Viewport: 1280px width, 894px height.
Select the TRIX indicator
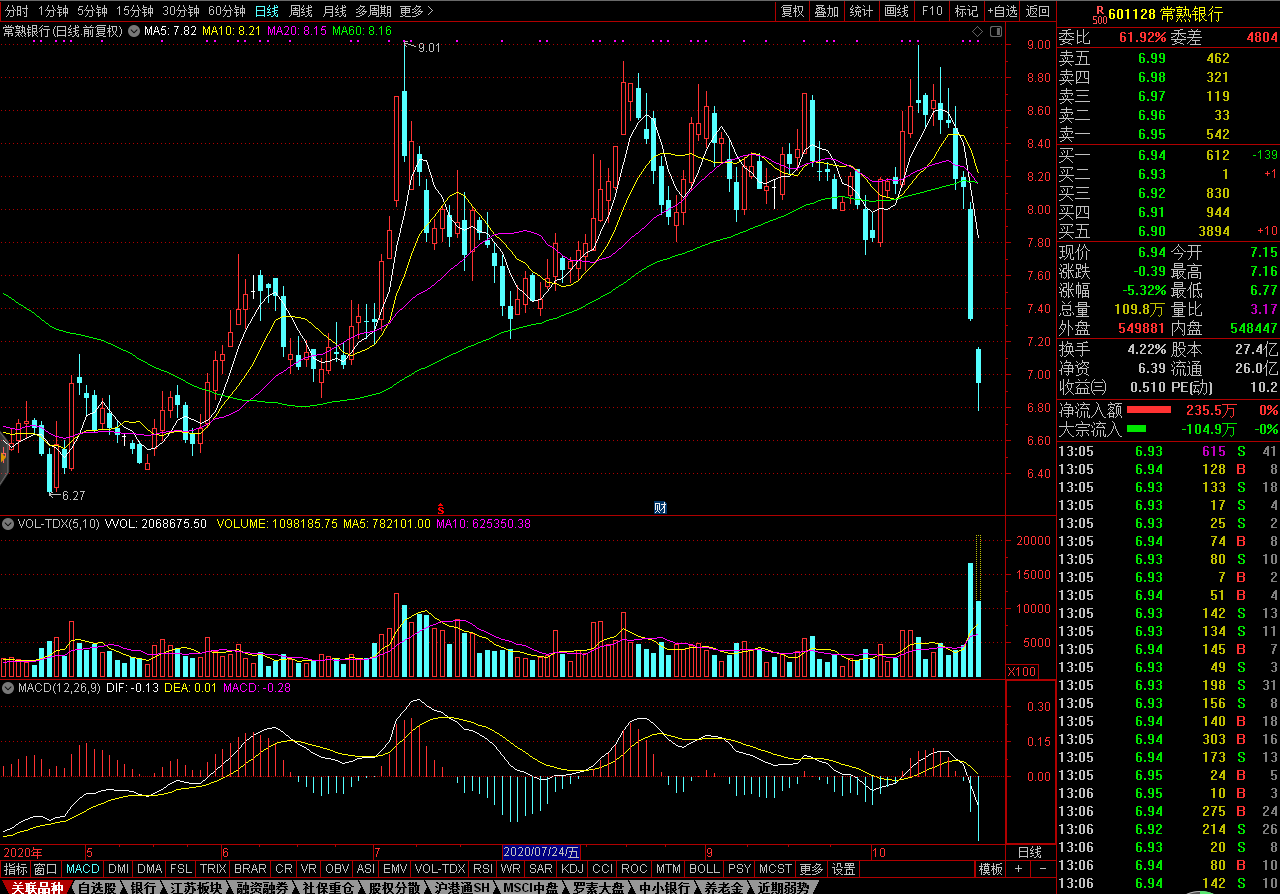(212, 869)
